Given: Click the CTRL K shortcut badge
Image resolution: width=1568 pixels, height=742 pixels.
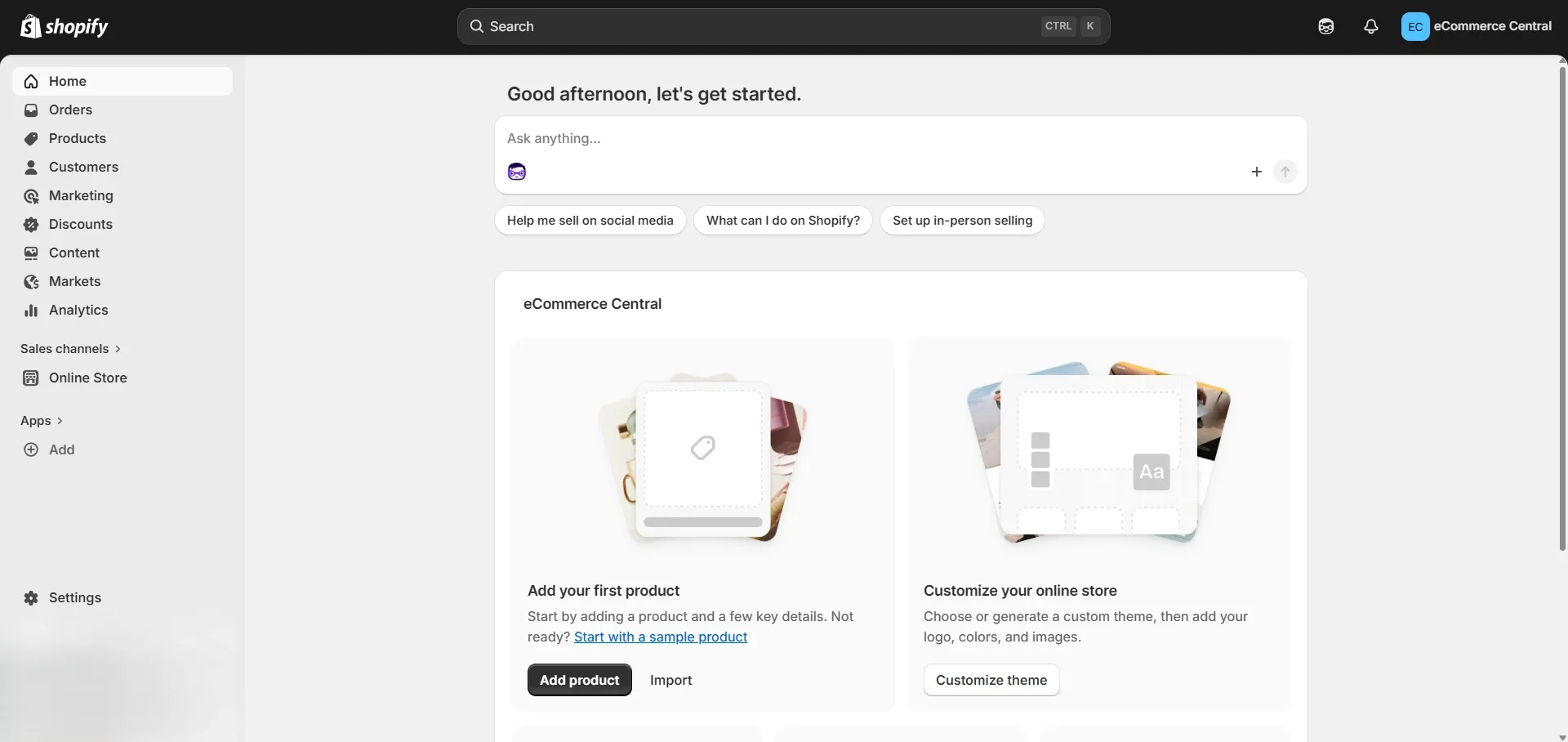Looking at the screenshot, I should (x=1071, y=26).
